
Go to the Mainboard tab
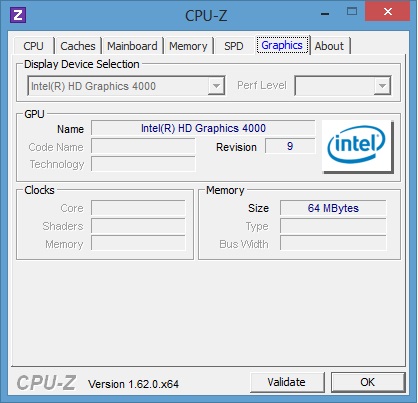pyautogui.click(x=132, y=46)
